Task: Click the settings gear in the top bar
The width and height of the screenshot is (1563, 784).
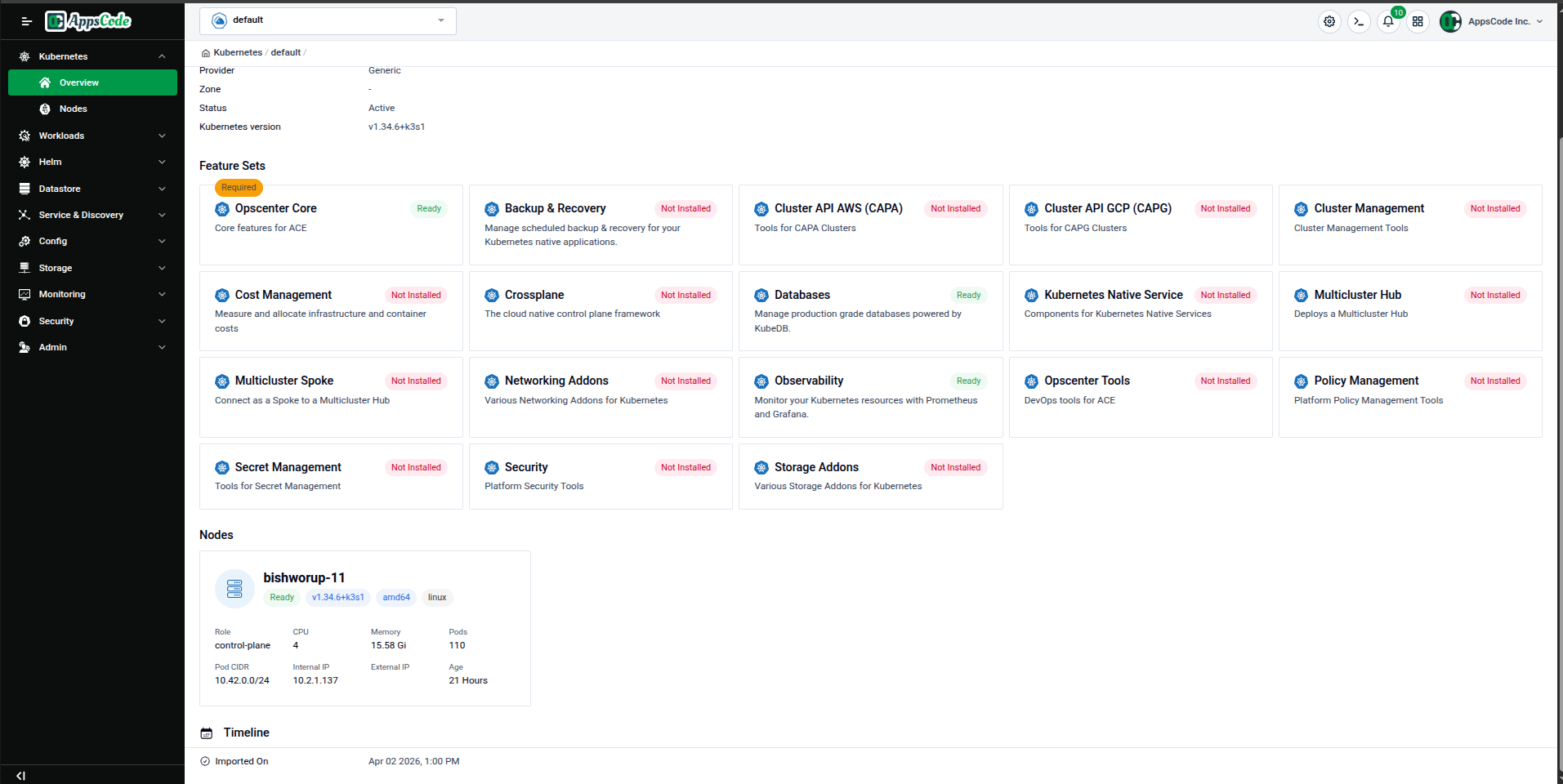Action: (1329, 21)
